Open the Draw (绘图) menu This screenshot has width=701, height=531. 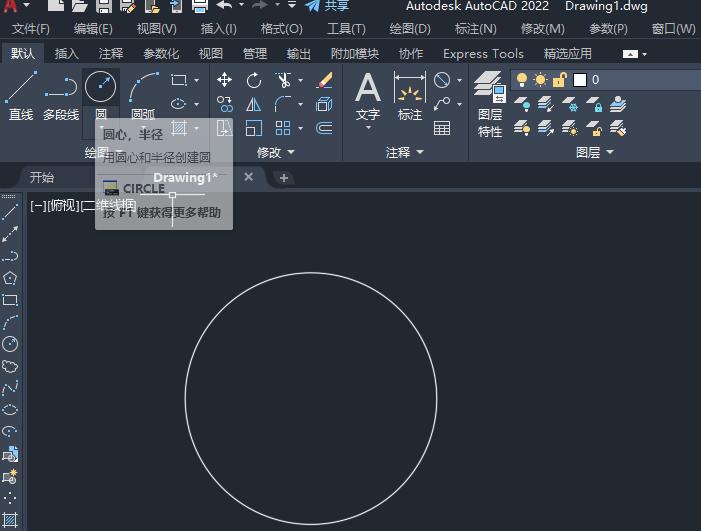click(410, 29)
